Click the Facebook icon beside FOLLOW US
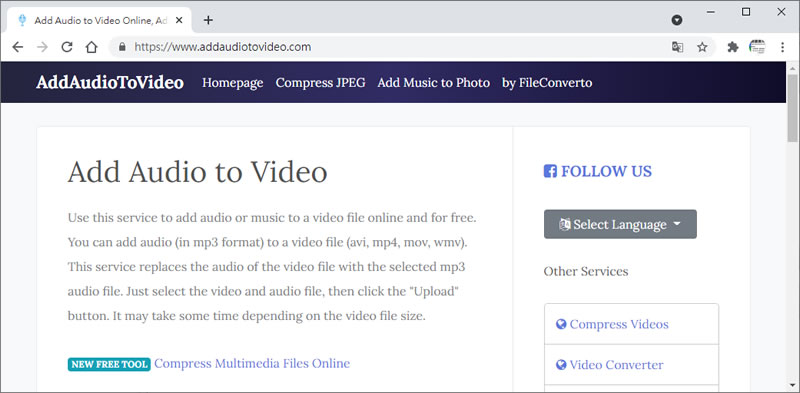The image size is (800, 393). (550, 171)
